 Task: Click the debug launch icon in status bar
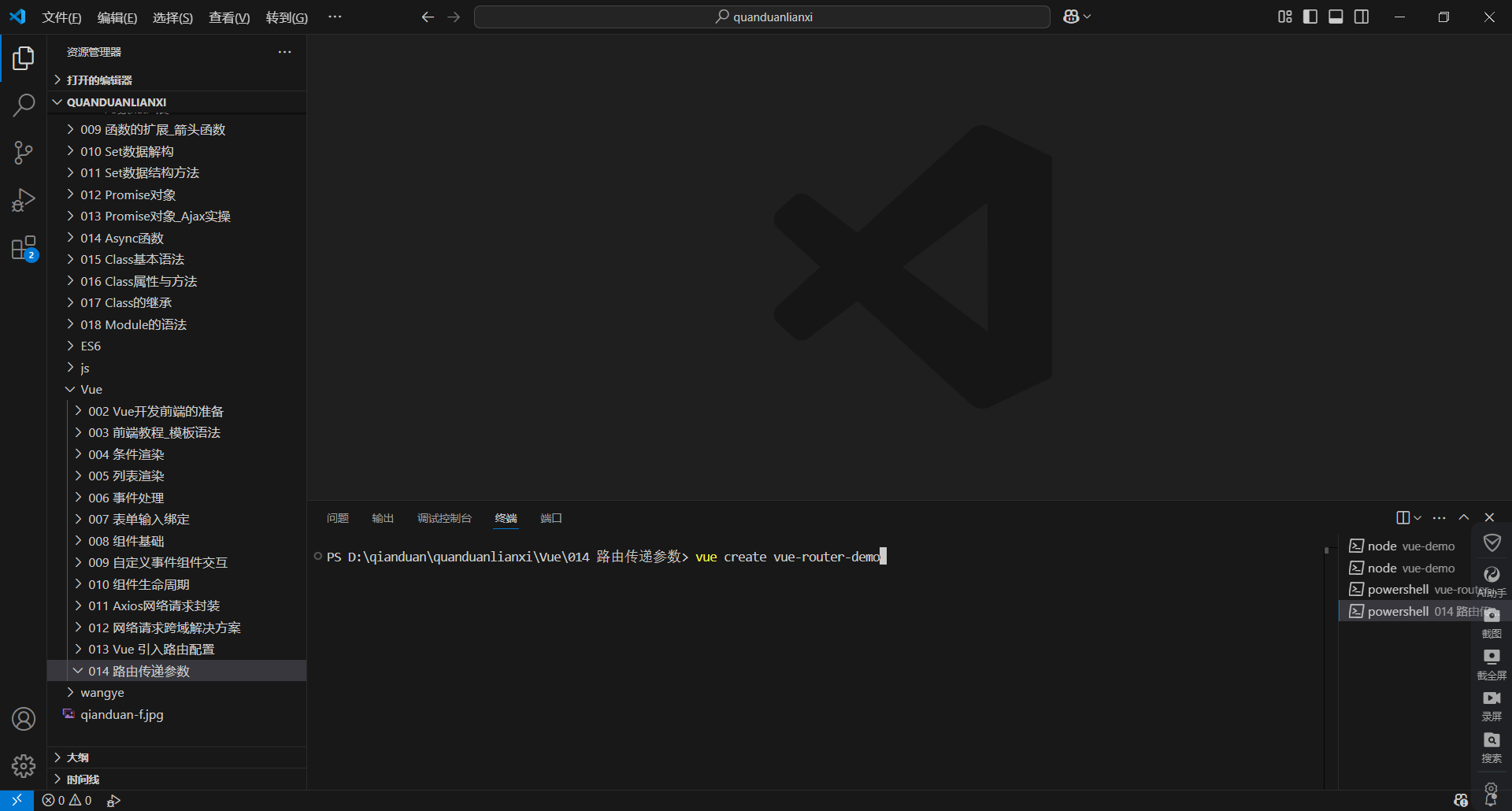114,800
